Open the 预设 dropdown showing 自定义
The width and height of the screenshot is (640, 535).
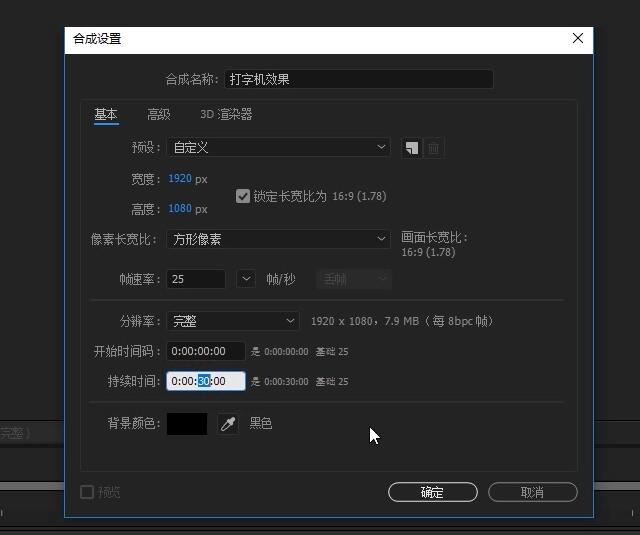point(279,147)
